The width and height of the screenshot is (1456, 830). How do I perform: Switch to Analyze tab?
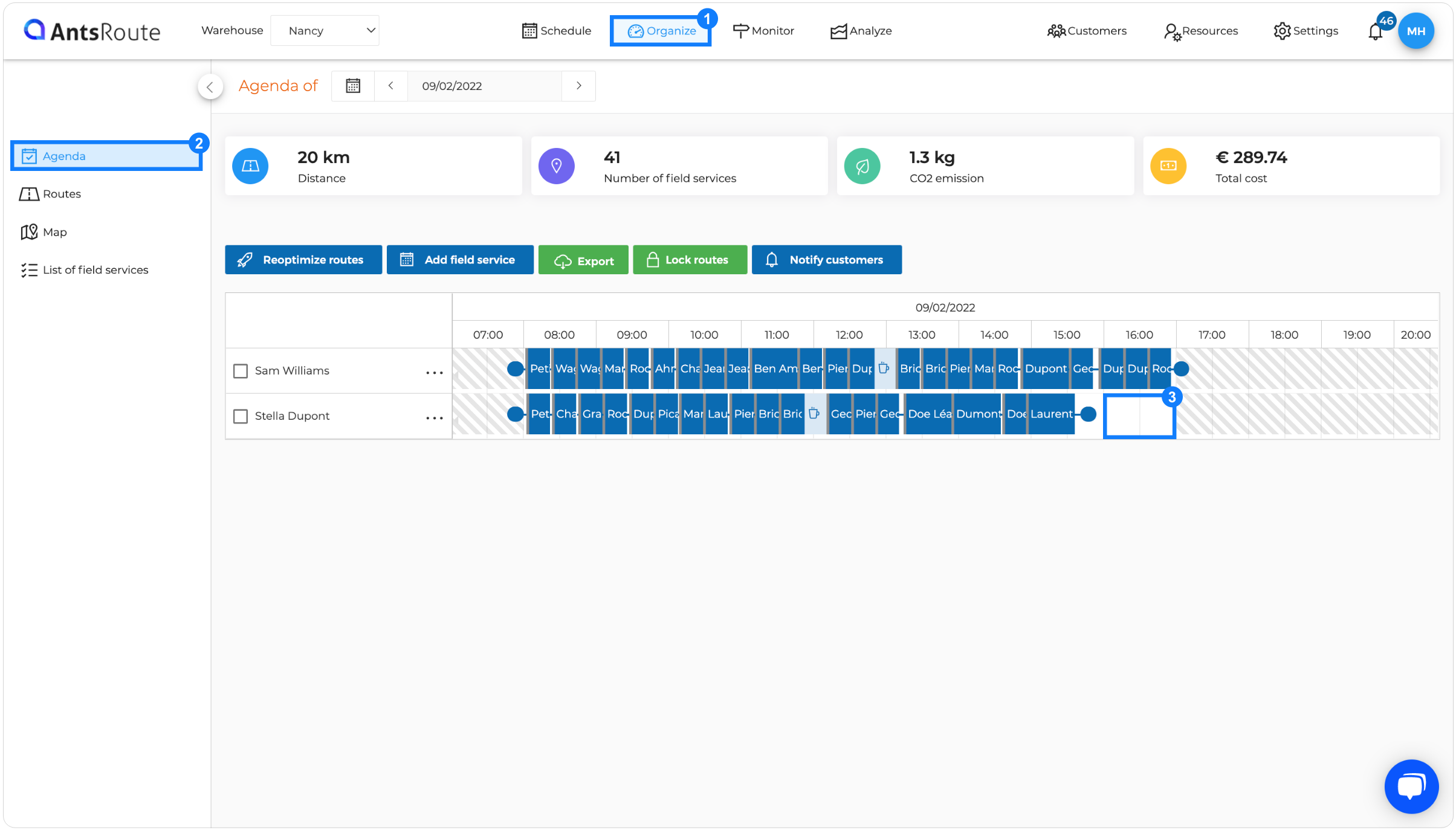point(861,31)
